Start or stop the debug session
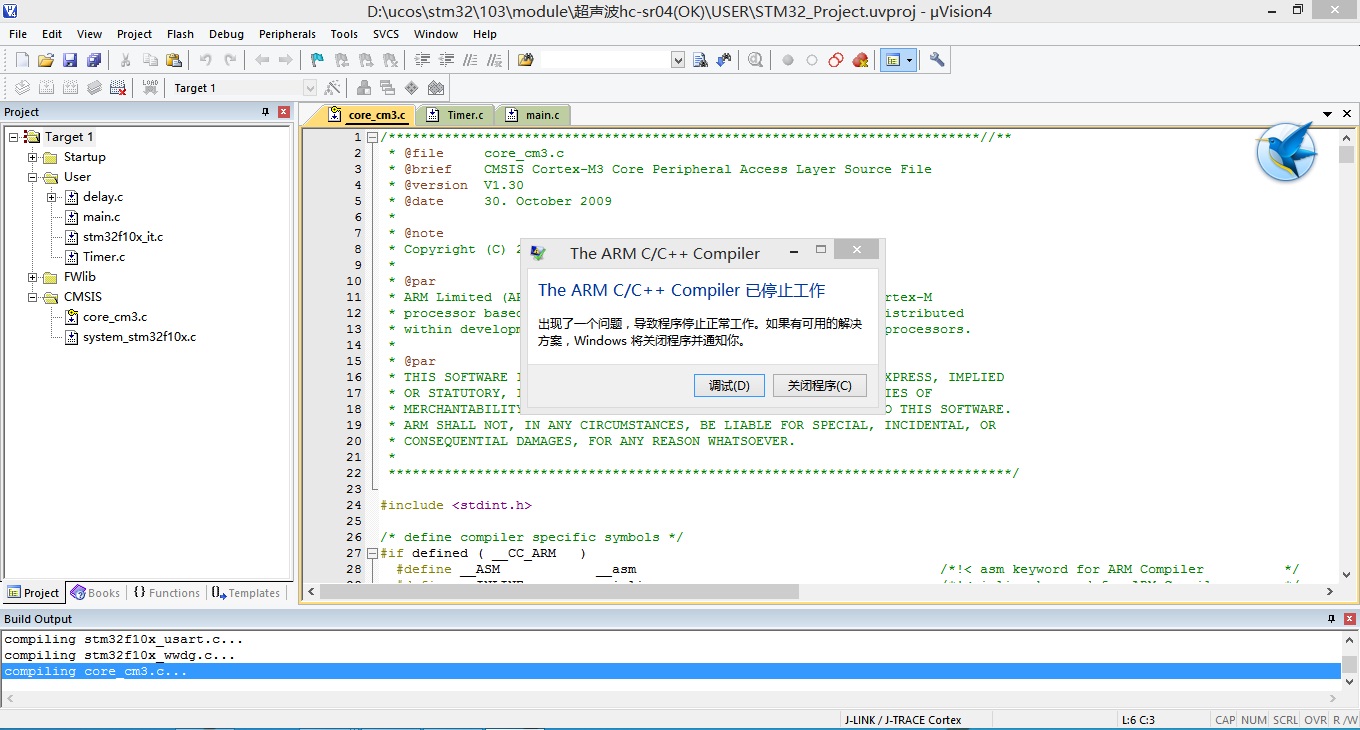The image size is (1360, 730). pyautogui.click(x=755, y=60)
